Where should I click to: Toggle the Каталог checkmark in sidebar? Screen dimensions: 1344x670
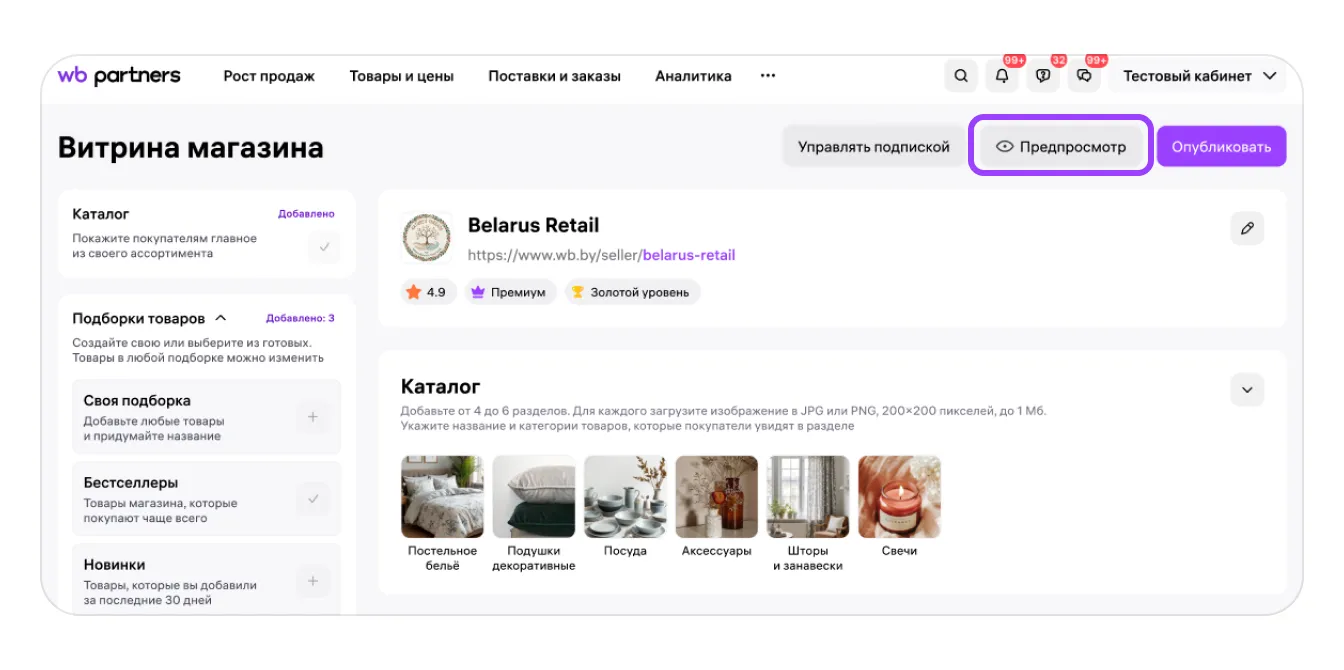(x=323, y=246)
